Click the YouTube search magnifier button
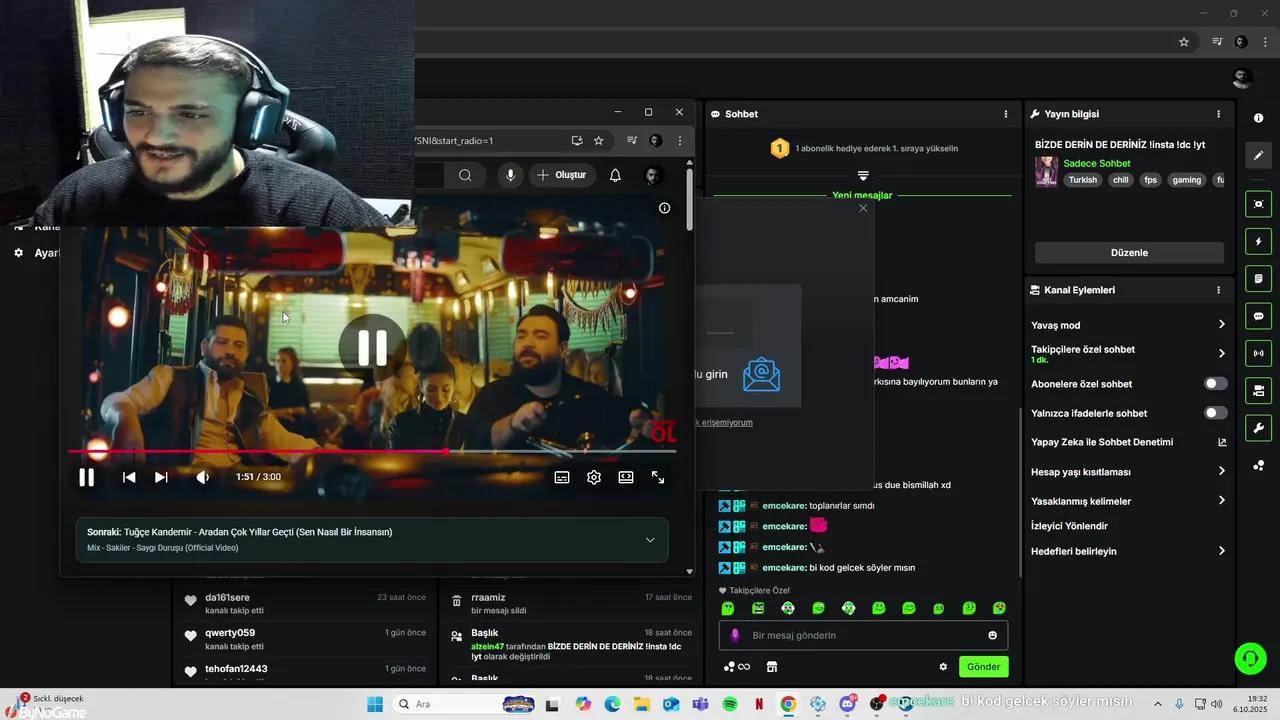This screenshot has height=720, width=1280. [x=465, y=175]
